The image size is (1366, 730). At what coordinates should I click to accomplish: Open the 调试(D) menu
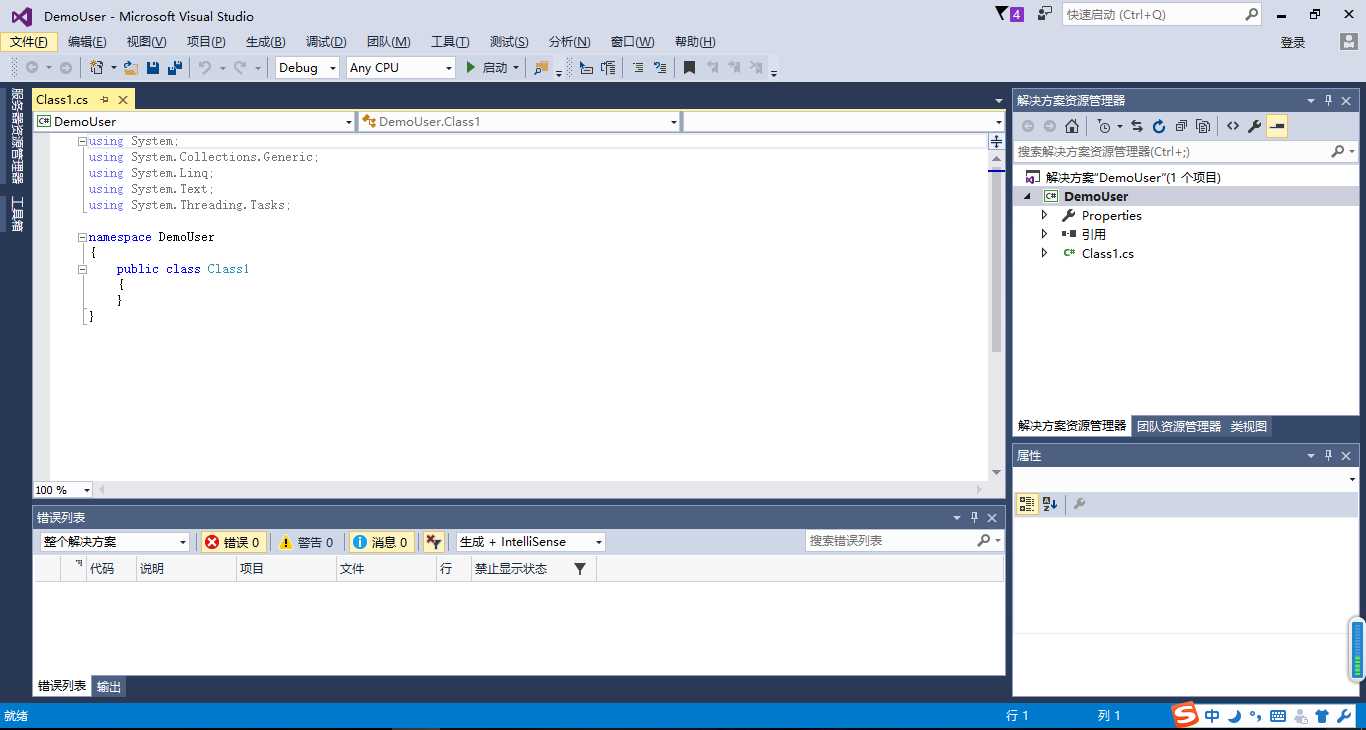pyautogui.click(x=326, y=42)
